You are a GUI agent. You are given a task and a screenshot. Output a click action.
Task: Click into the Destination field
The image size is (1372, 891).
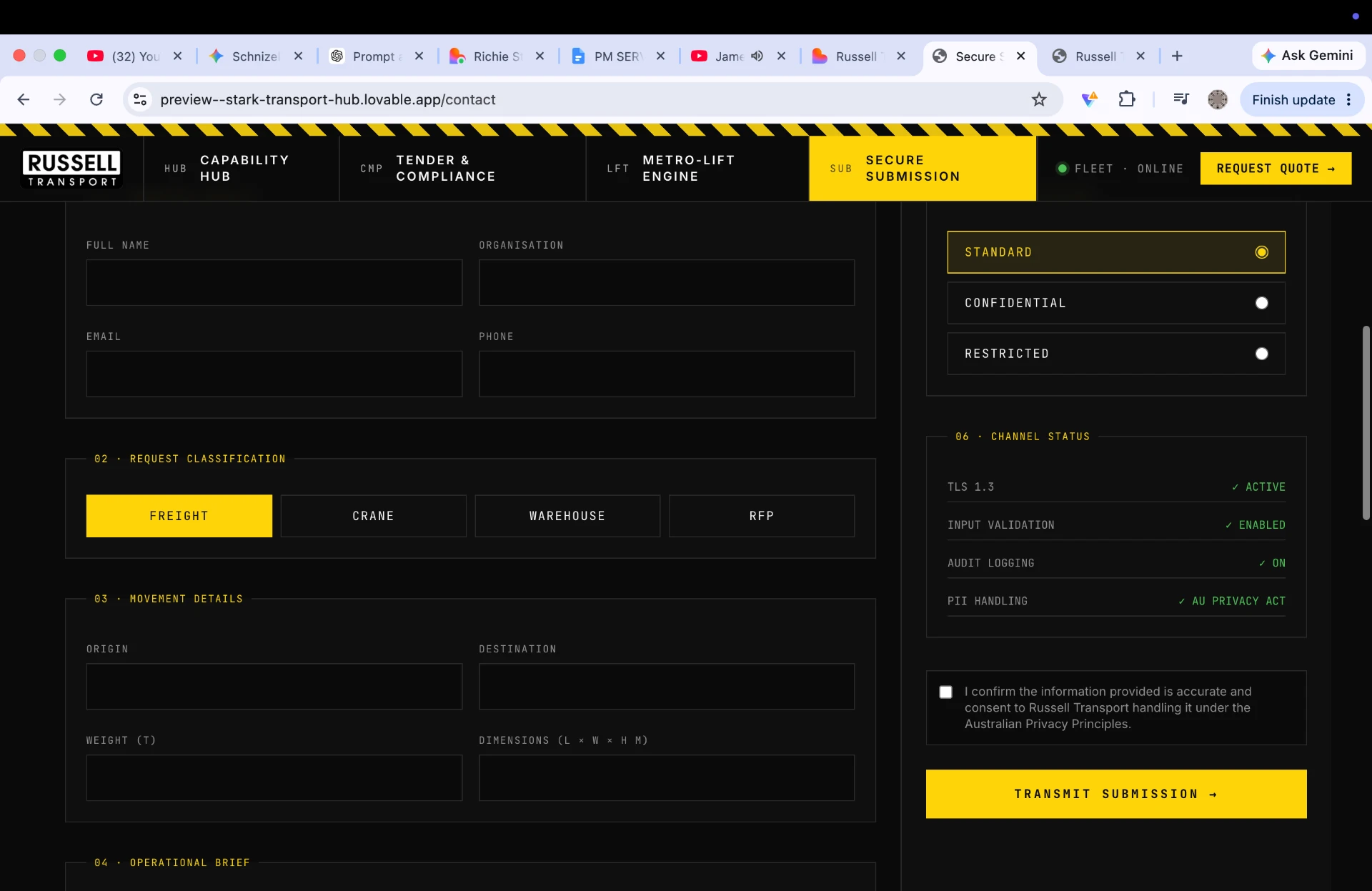pos(667,687)
